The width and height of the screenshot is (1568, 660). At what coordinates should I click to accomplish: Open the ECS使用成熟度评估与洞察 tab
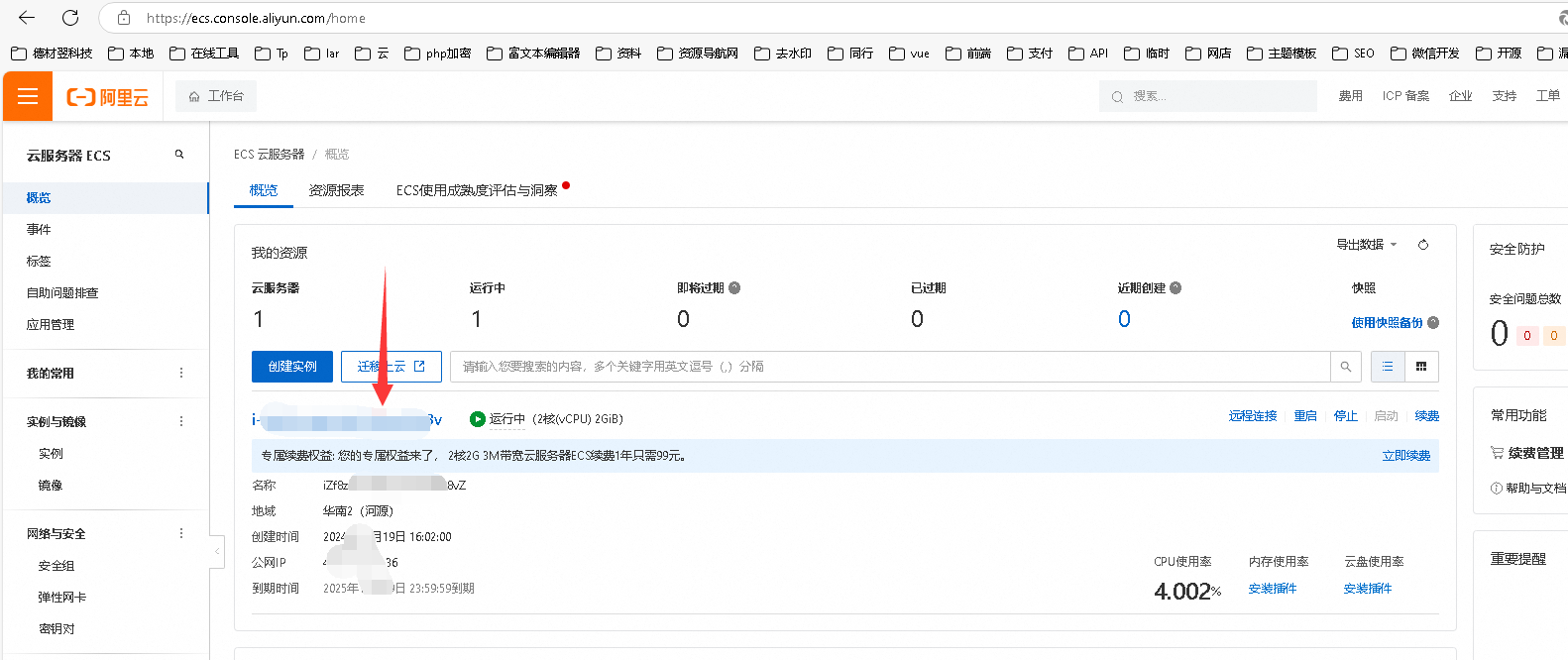tap(477, 190)
